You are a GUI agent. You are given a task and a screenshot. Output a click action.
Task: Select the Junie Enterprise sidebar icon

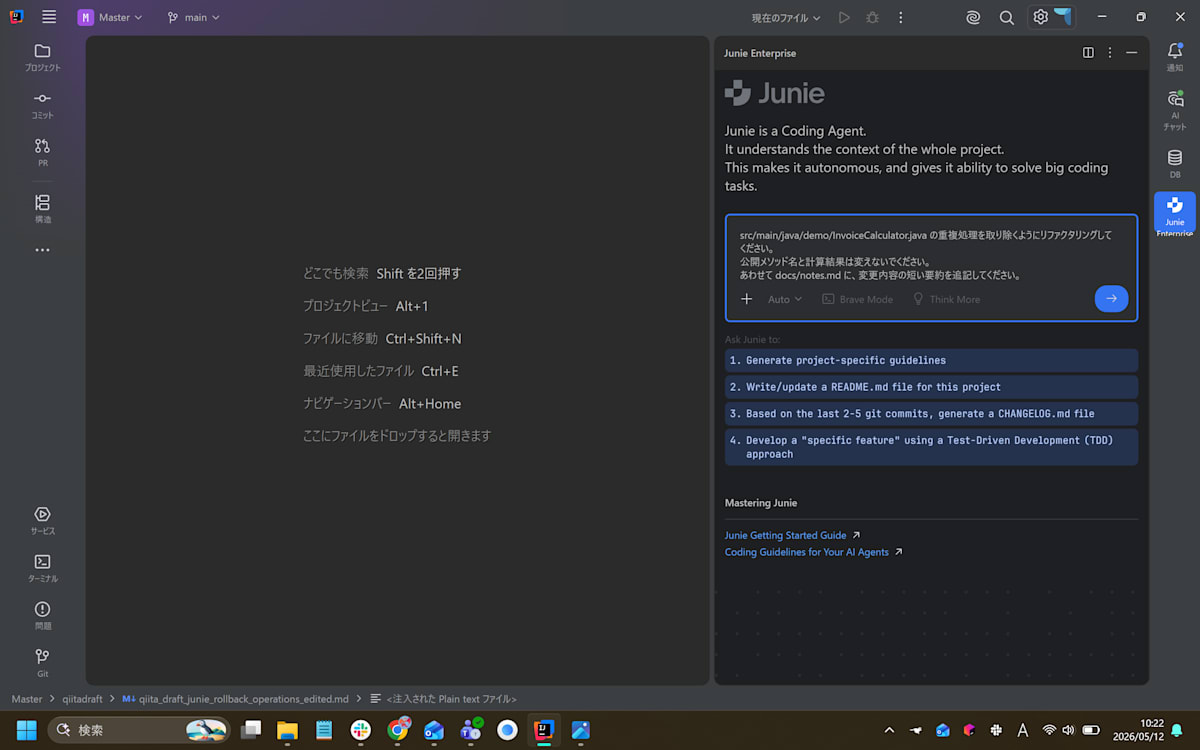(1175, 213)
